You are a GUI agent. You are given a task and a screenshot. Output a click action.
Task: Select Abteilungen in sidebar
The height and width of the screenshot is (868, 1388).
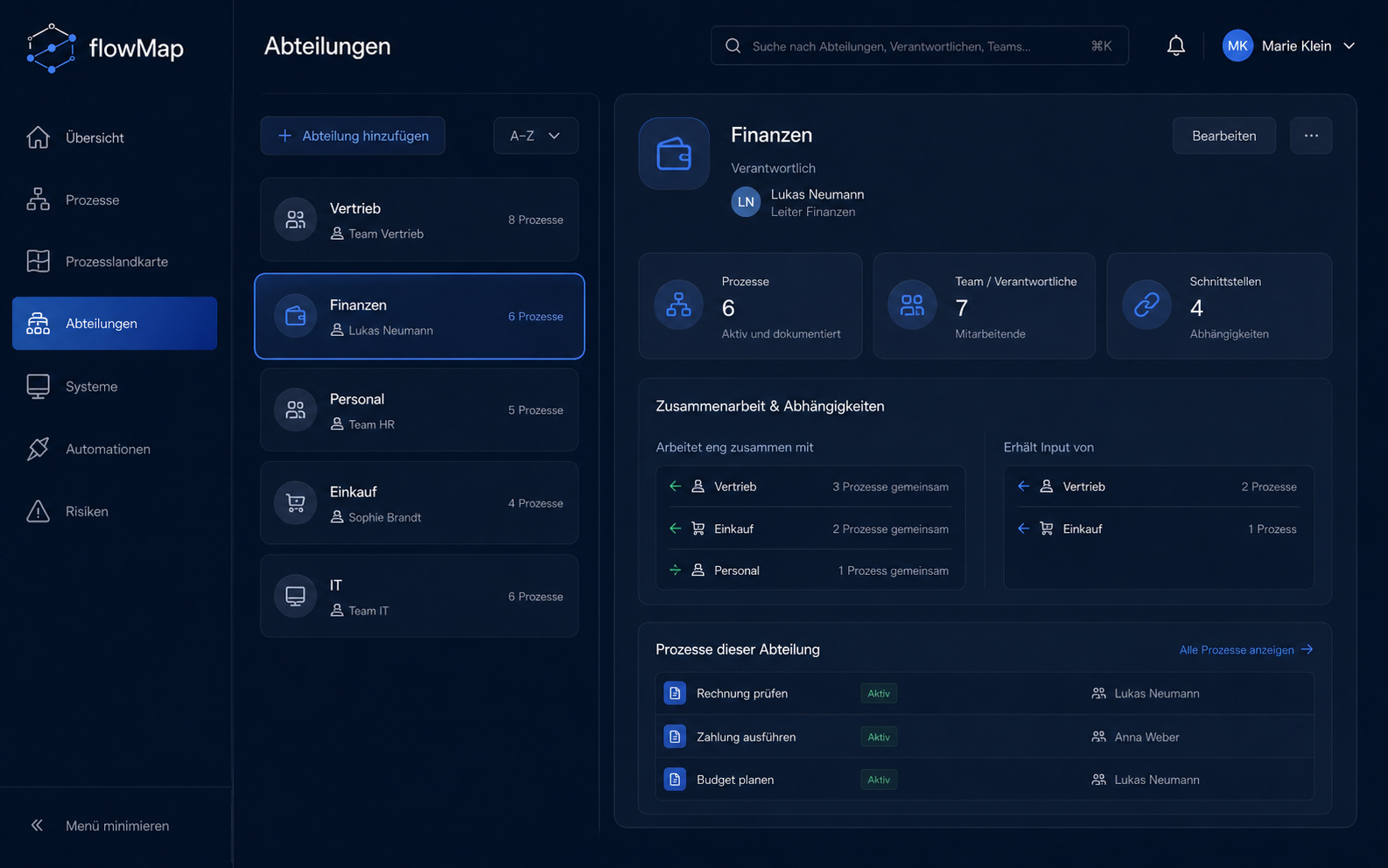(x=115, y=323)
